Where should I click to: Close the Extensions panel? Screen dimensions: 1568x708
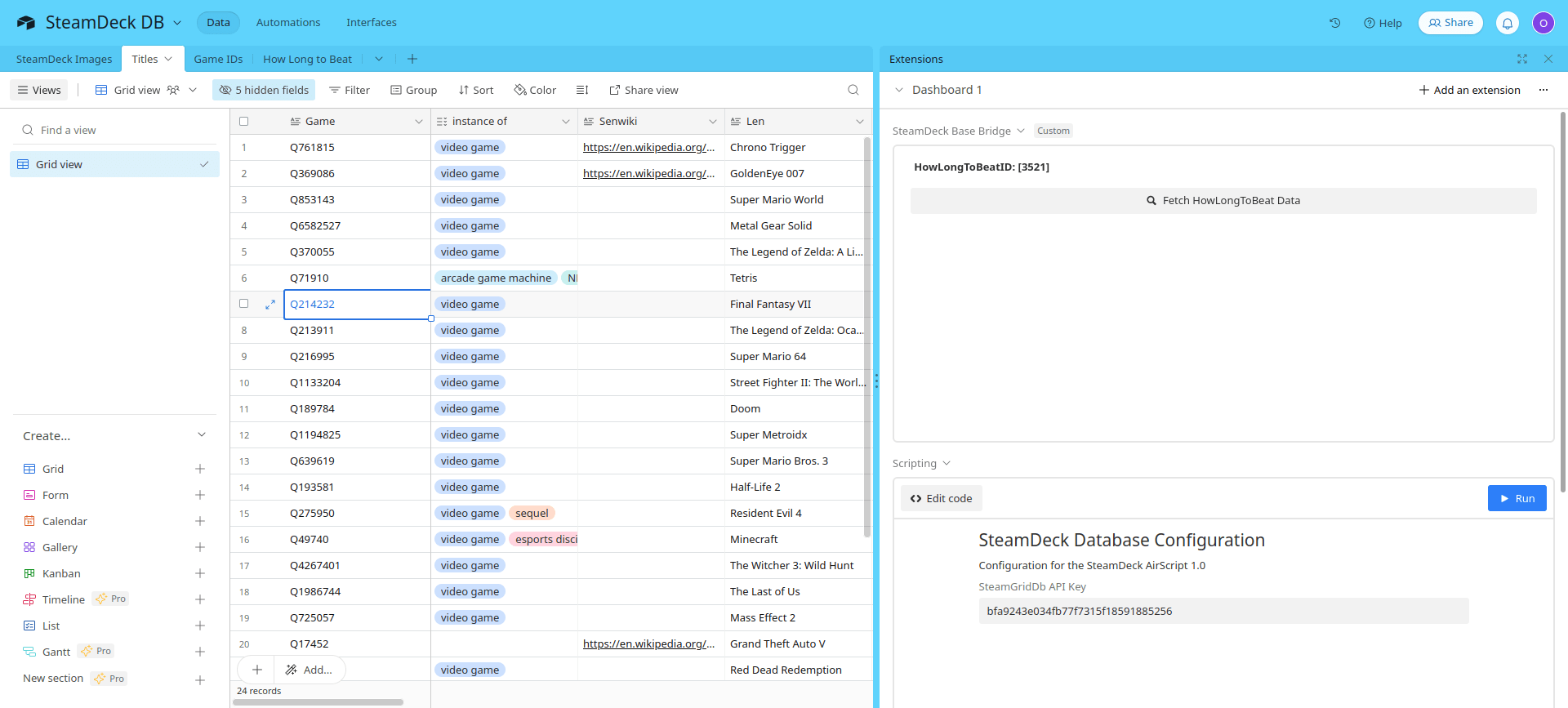coord(1548,59)
